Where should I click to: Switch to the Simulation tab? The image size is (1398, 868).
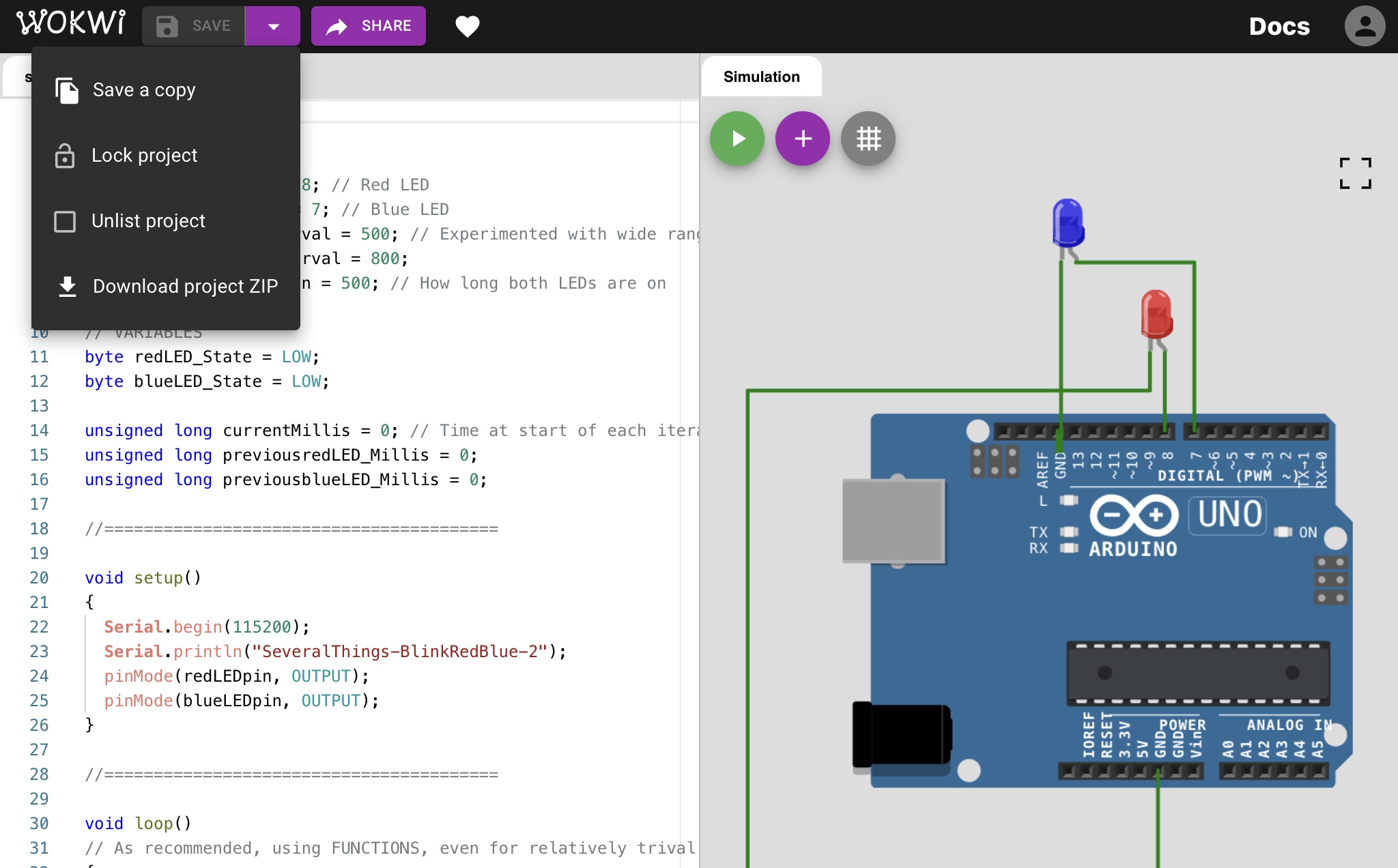[x=762, y=76]
